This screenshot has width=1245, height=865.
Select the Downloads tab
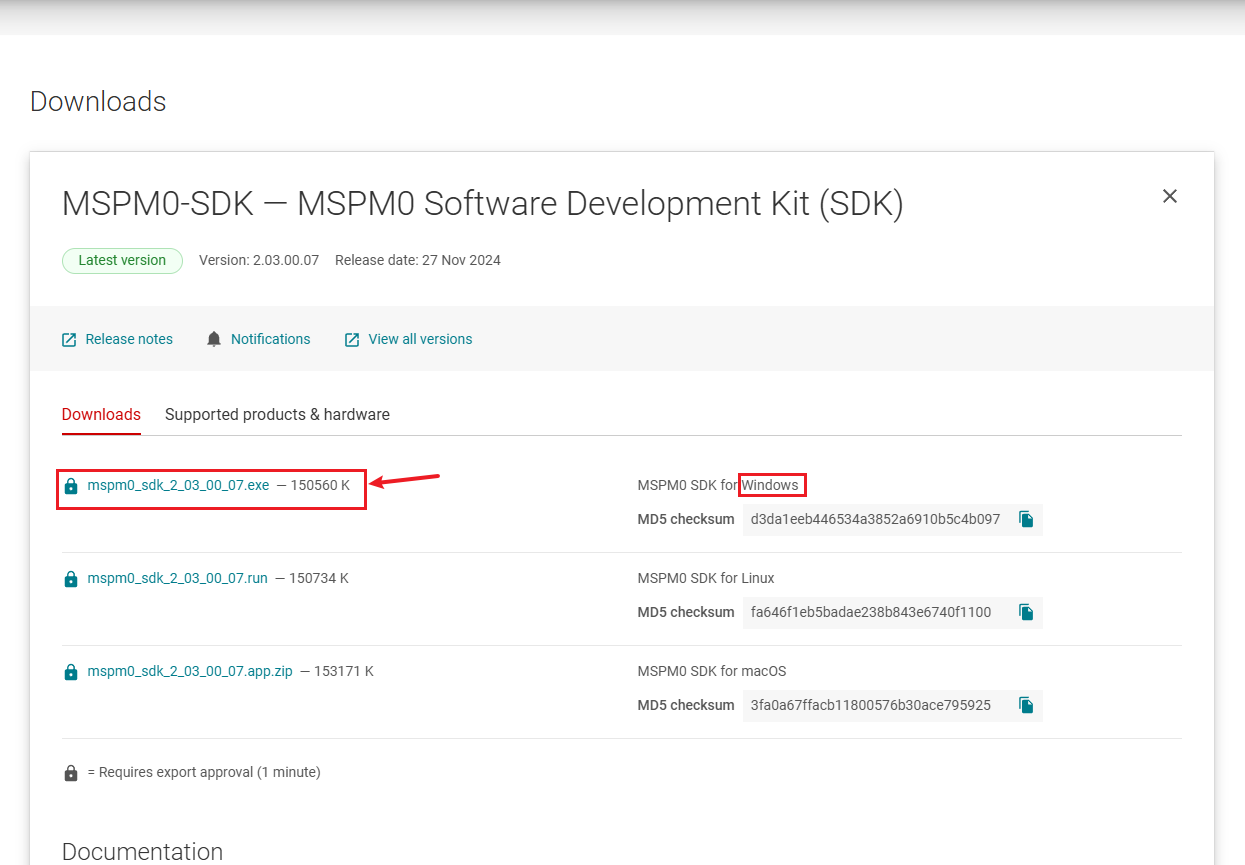[x=101, y=414]
